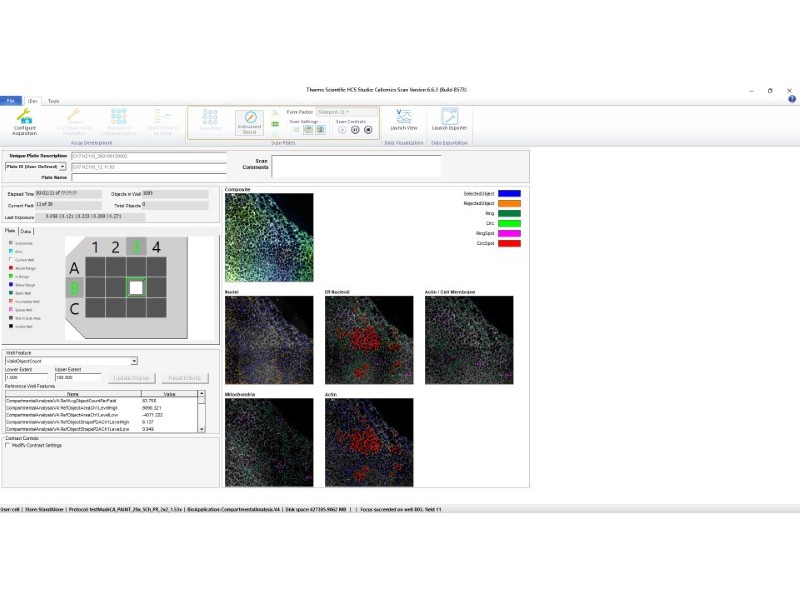Click the Update Display button

[133, 378]
